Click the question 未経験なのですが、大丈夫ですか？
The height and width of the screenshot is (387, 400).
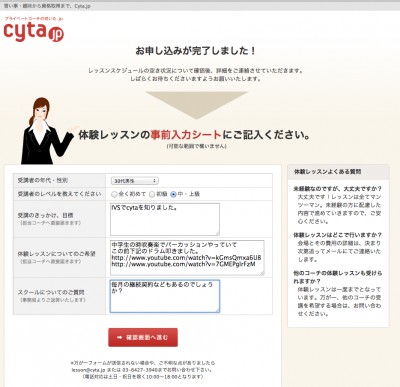click(x=337, y=189)
